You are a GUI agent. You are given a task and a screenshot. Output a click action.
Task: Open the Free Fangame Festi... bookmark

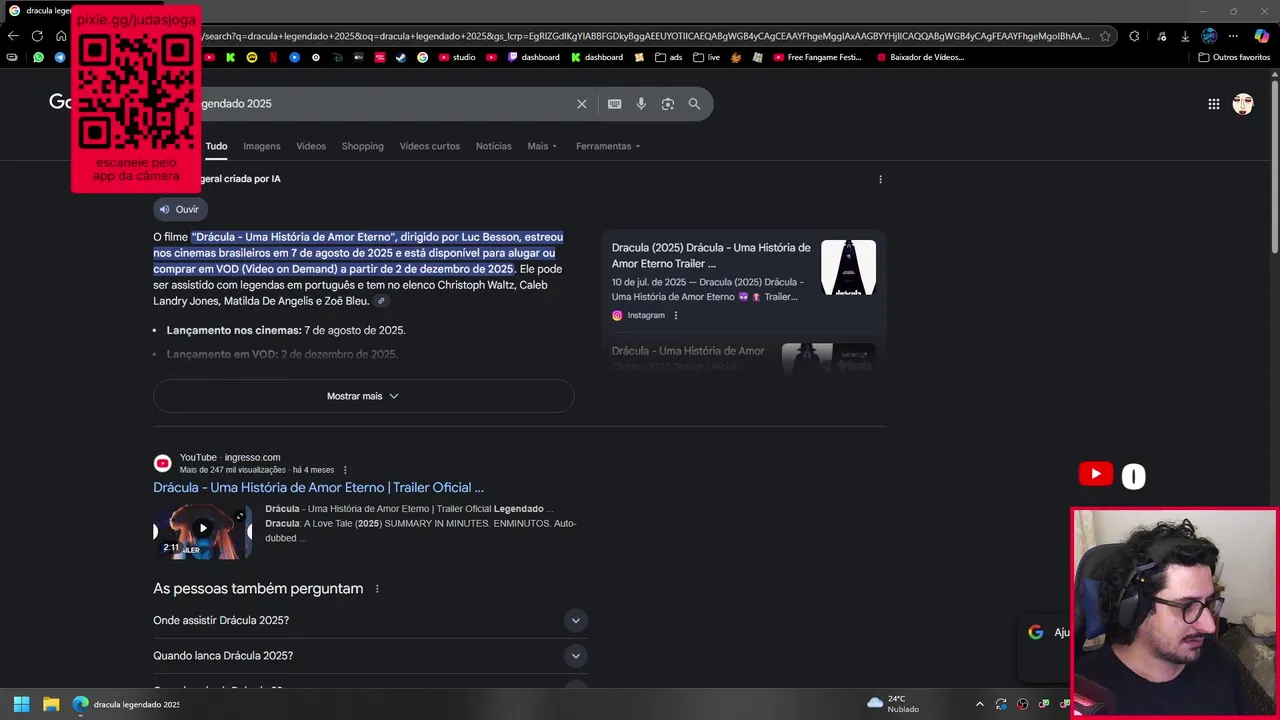pos(817,57)
